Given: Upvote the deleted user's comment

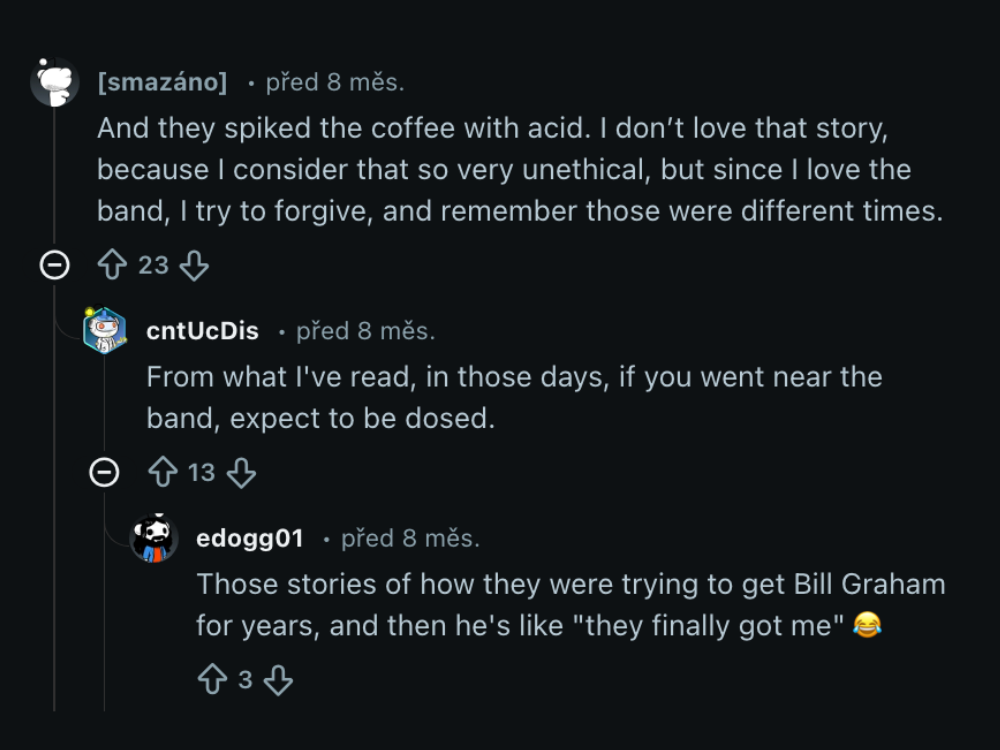Looking at the screenshot, I should (x=112, y=265).
